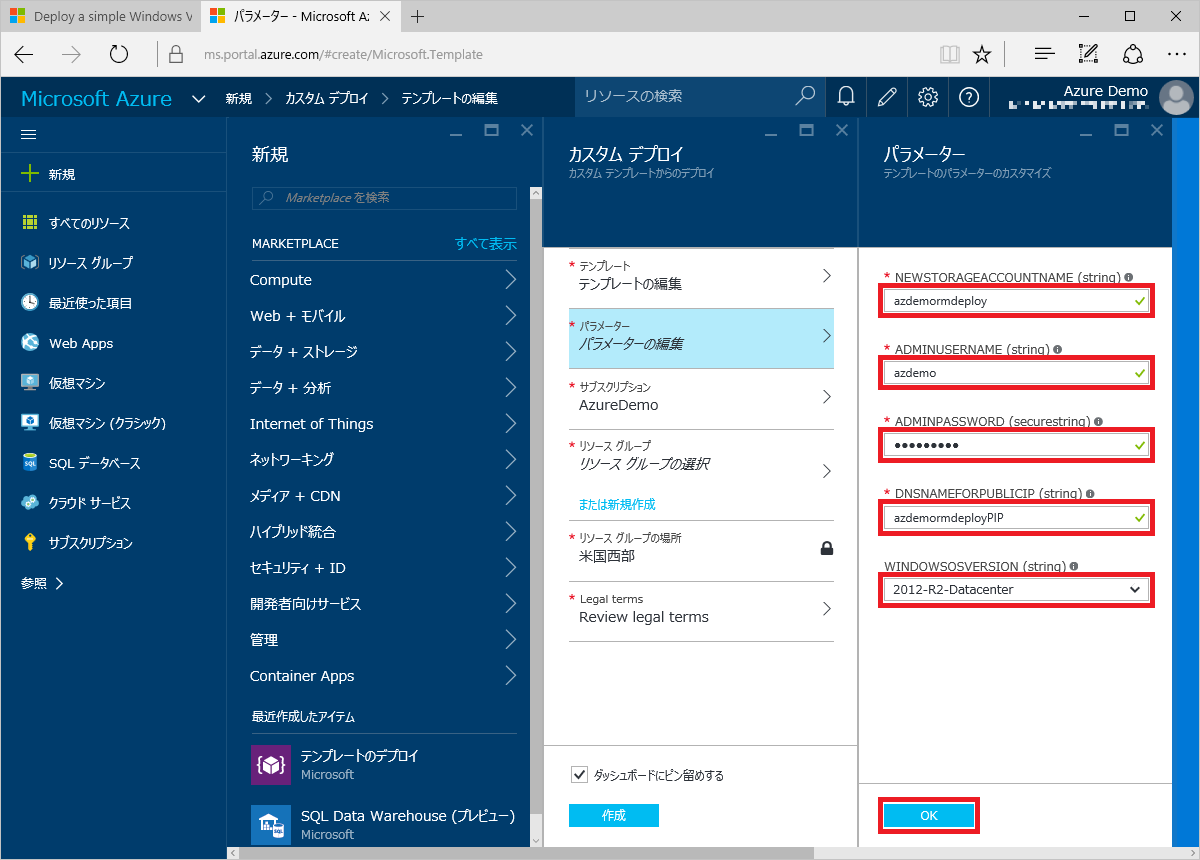Open サブスクリプション key icon
The image size is (1200, 860).
(30, 543)
